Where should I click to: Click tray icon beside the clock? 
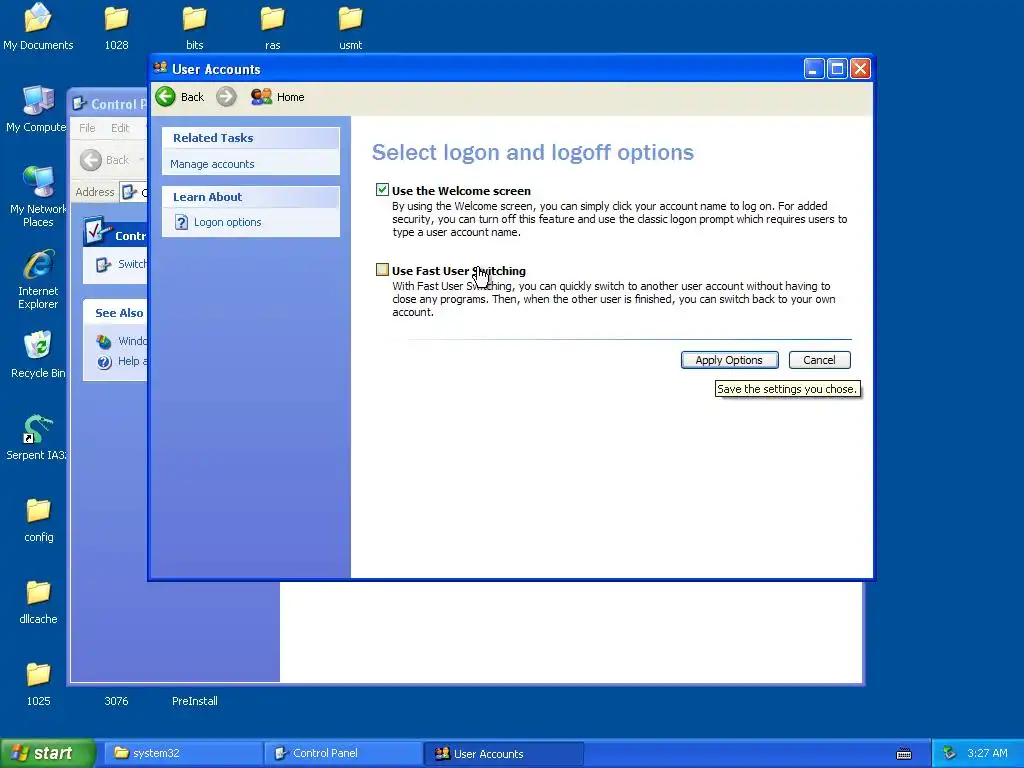[x=950, y=753]
